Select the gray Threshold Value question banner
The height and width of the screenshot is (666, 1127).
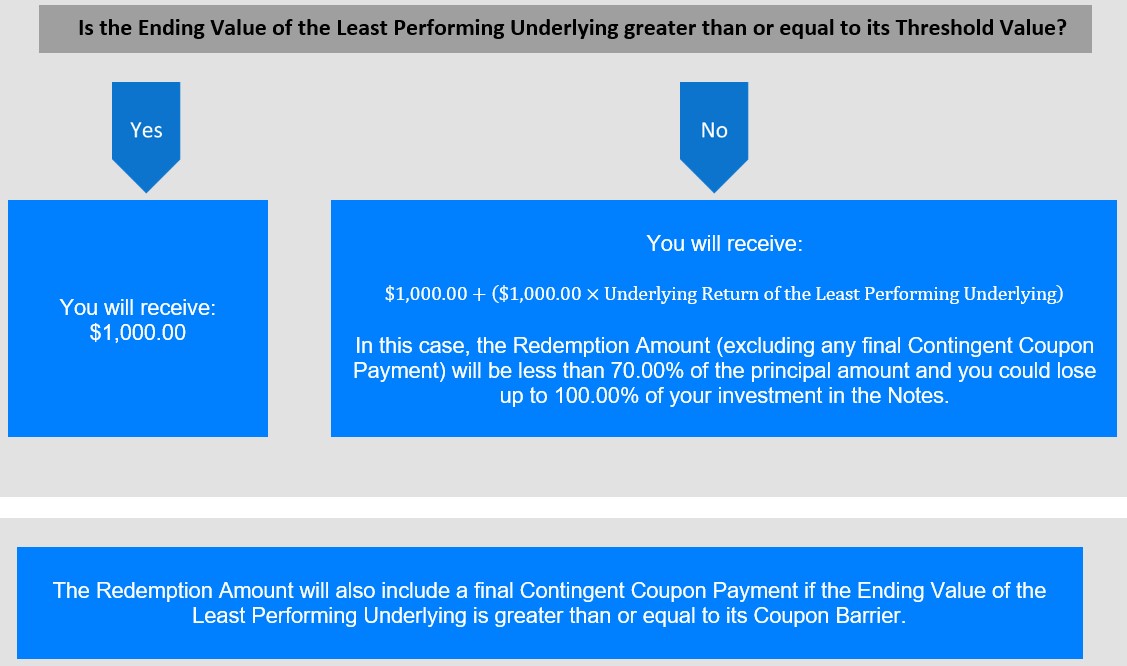pyautogui.click(x=565, y=29)
